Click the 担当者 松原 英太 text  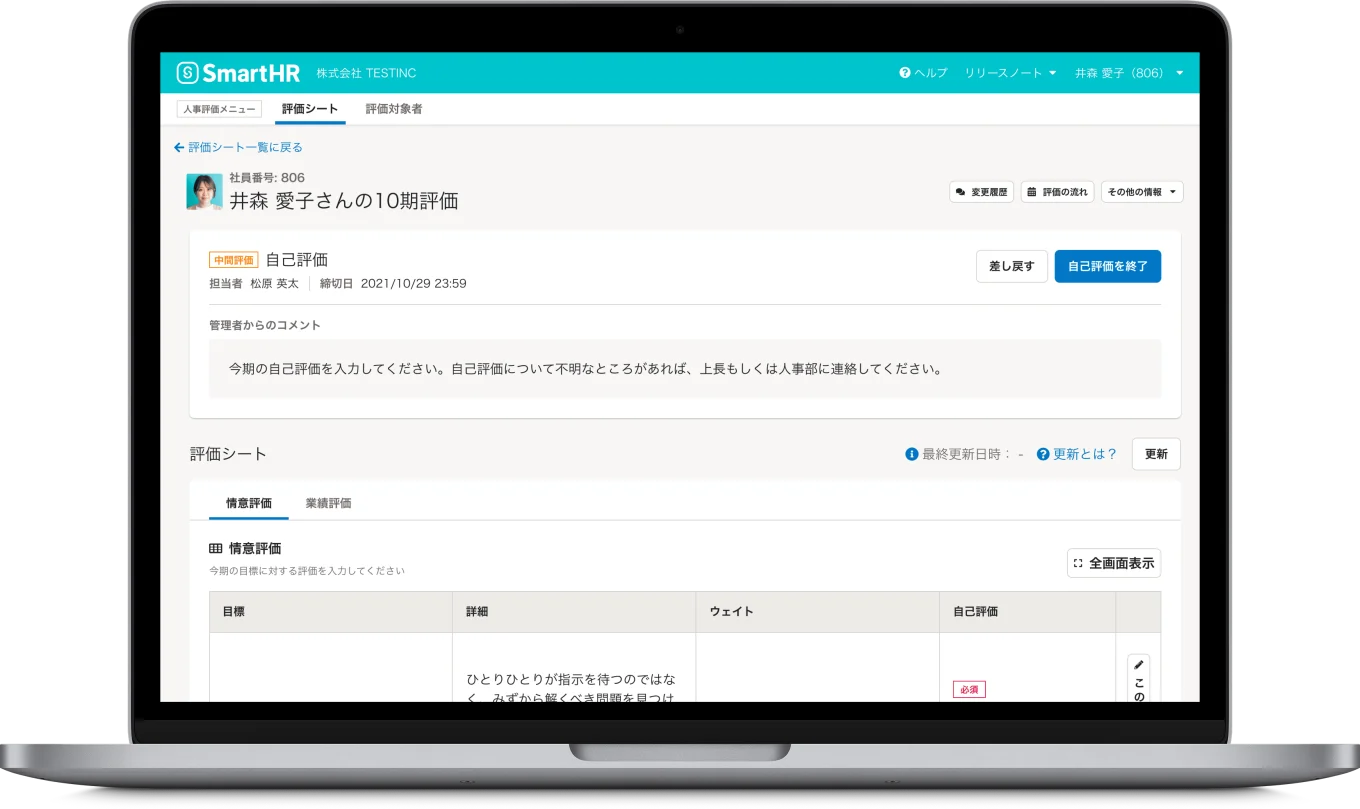pyautogui.click(x=254, y=283)
